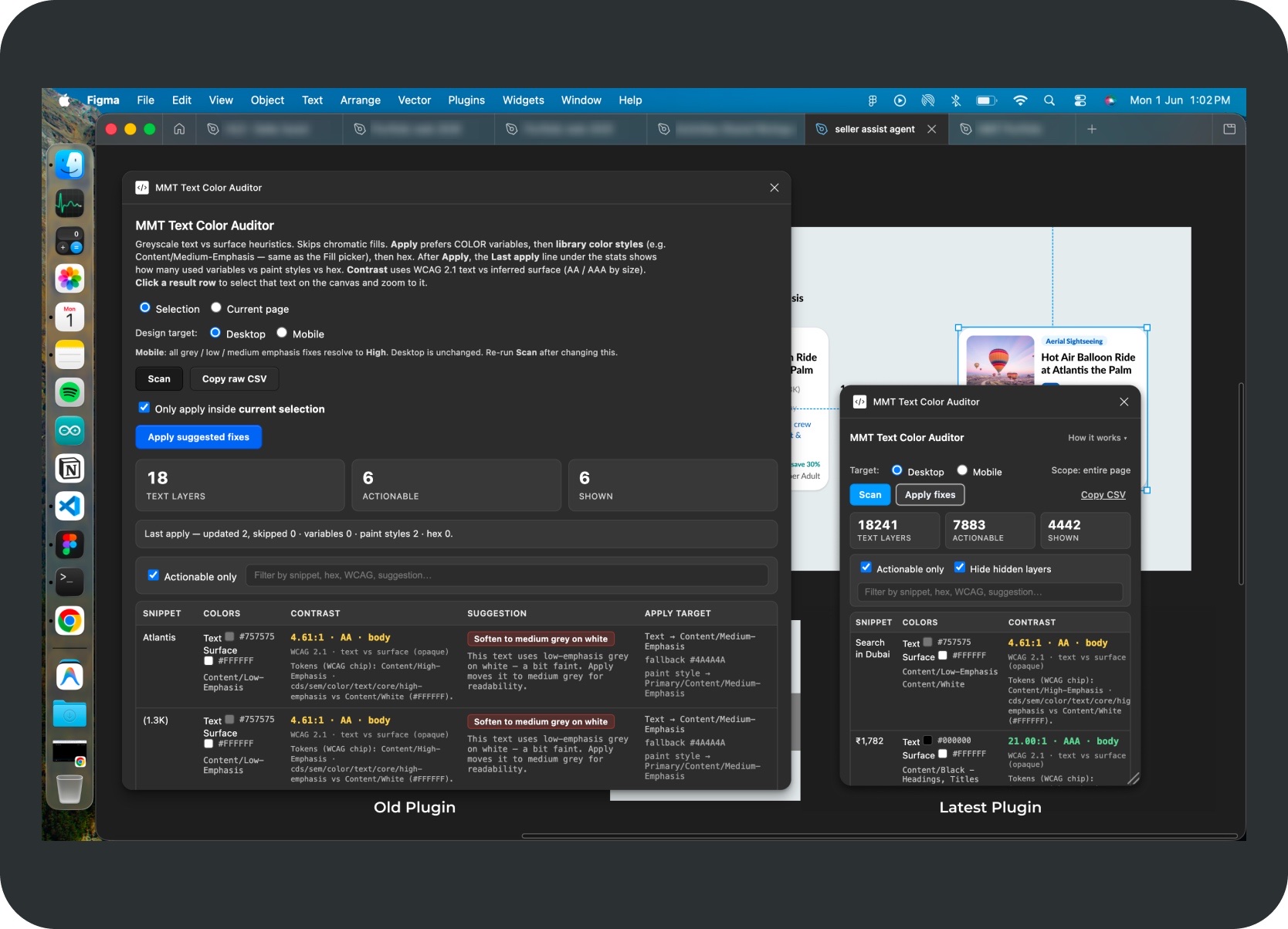This screenshot has width=1288, height=929.
Task: Open Calculator in the dock
Action: [69, 241]
